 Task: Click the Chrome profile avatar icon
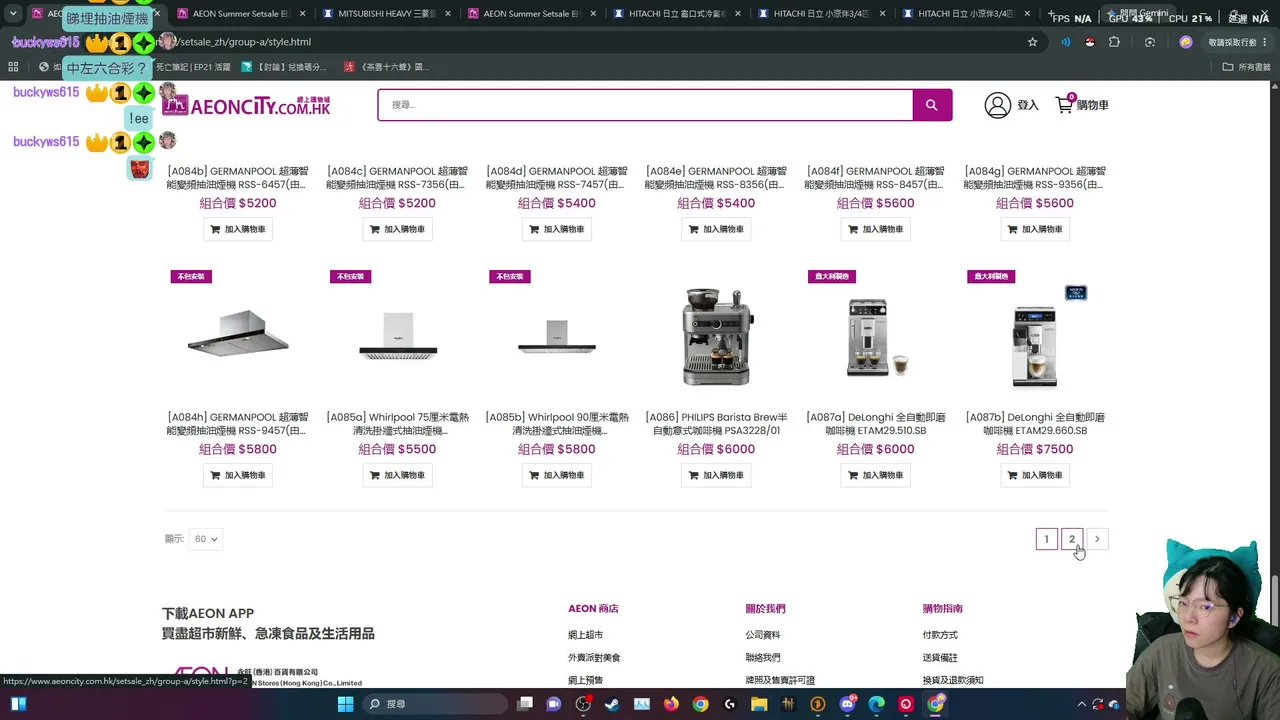point(1186,42)
